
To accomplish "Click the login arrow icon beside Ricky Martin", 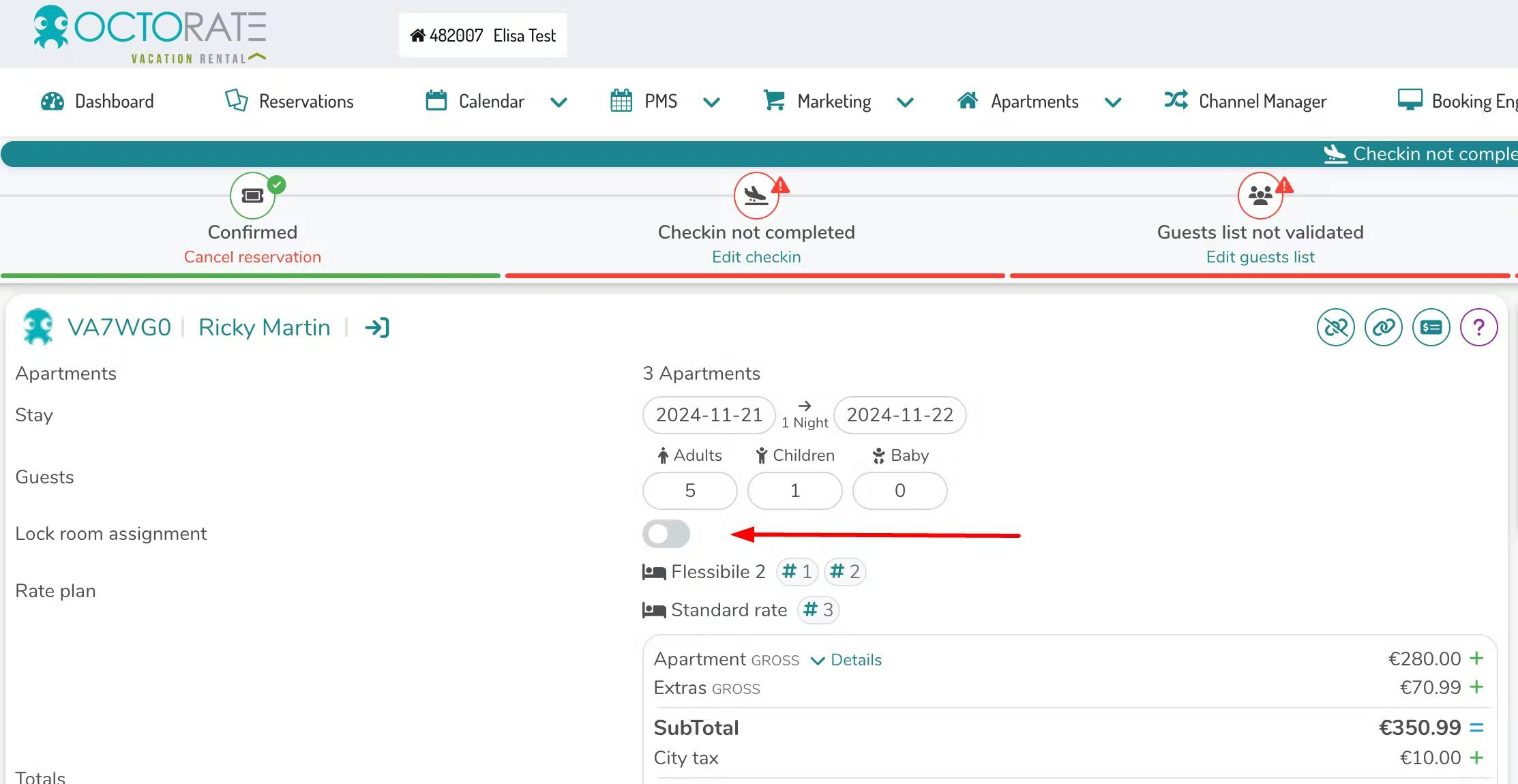I will coord(376,328).
